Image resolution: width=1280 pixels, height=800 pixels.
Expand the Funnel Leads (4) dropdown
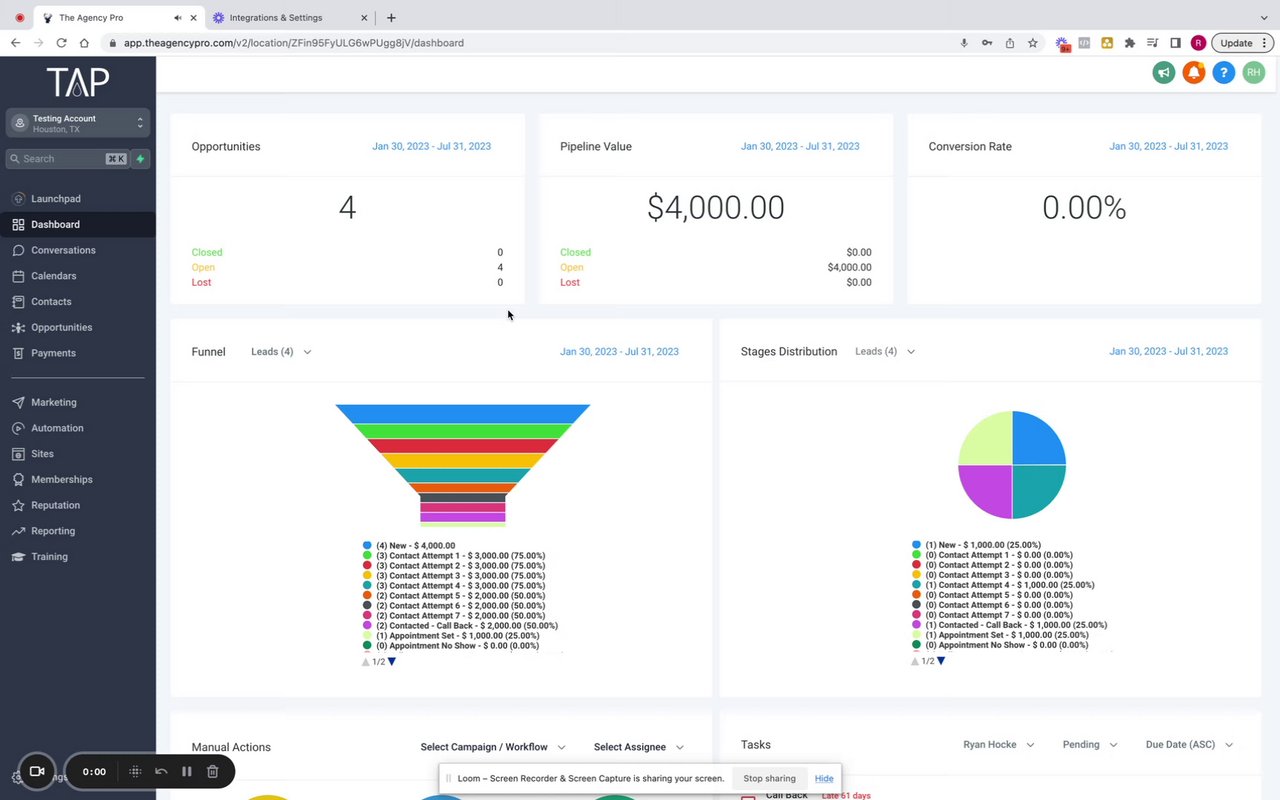281,352
